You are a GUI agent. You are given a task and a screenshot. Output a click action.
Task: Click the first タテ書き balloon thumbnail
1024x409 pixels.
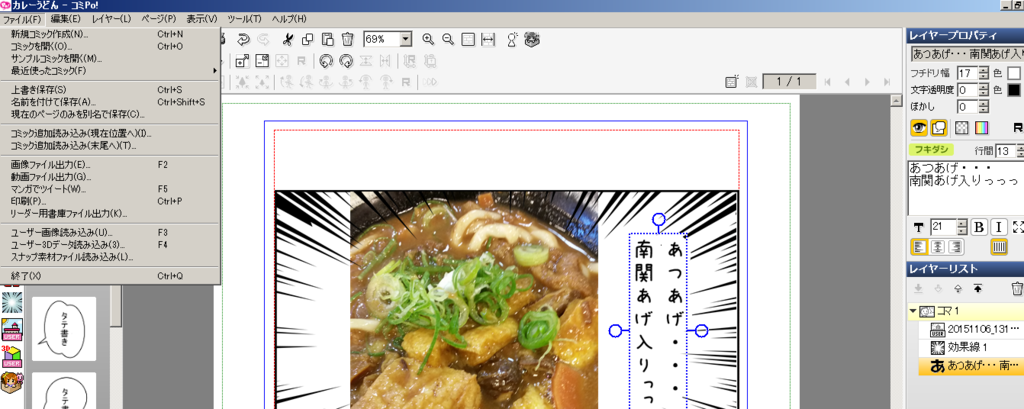tap(64, 329)
